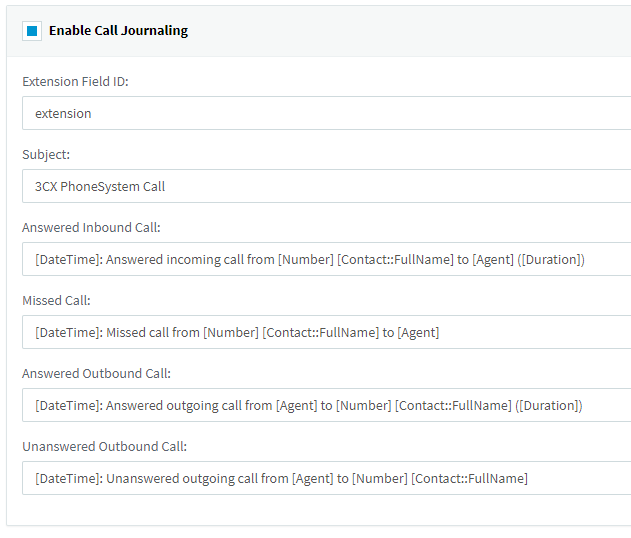Click the "3CX PhoneSystem Call" subject text

[x=100, y=187]
